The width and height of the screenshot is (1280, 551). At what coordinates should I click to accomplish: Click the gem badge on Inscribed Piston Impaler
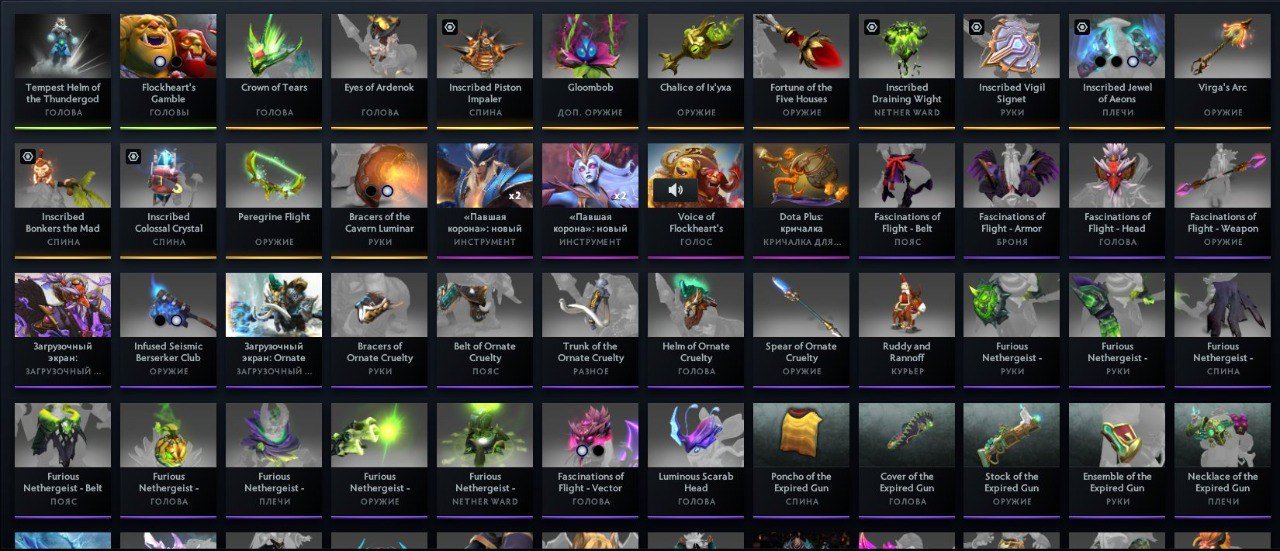point(450,27)
